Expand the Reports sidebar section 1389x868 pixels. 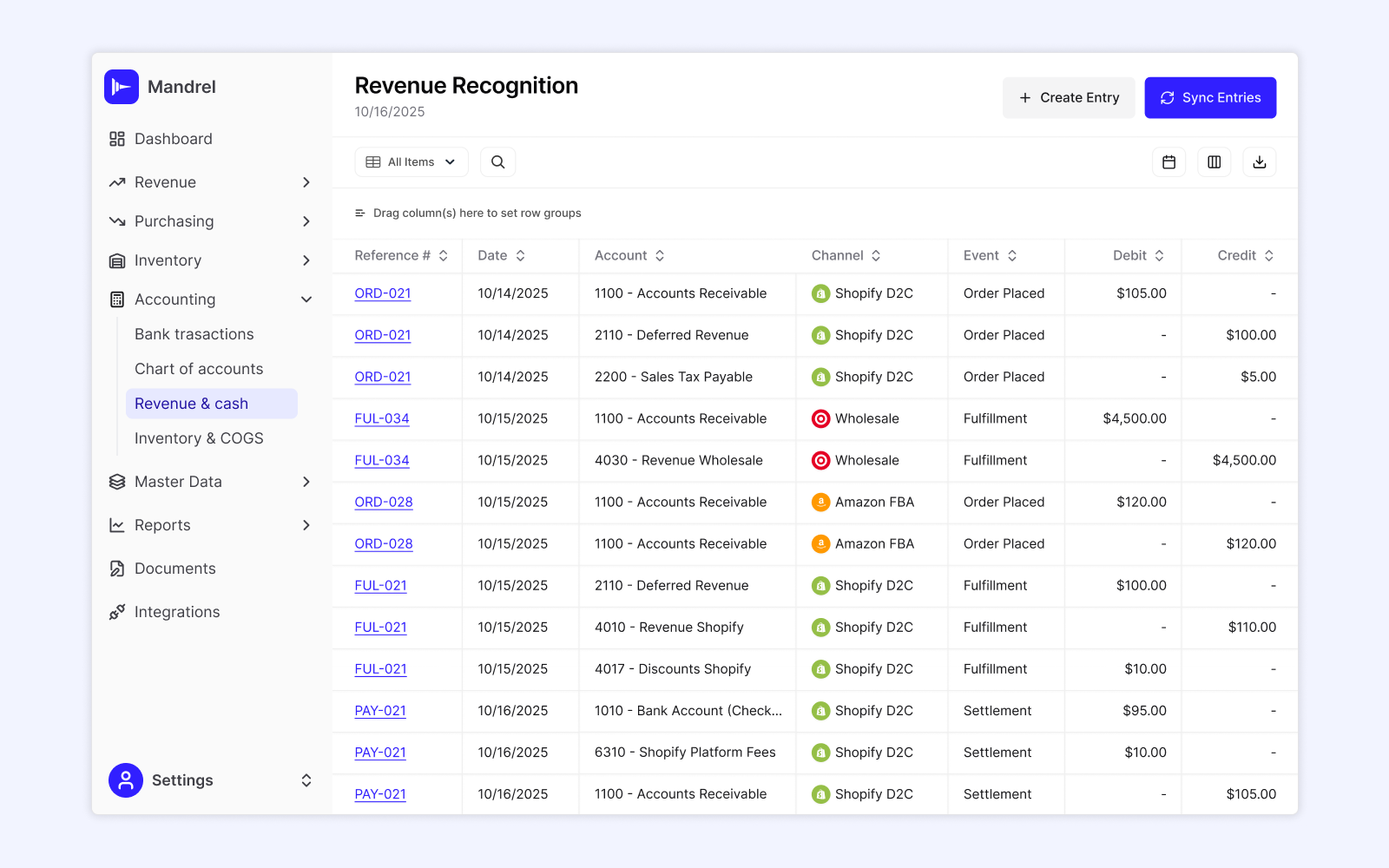click(306, 524)
